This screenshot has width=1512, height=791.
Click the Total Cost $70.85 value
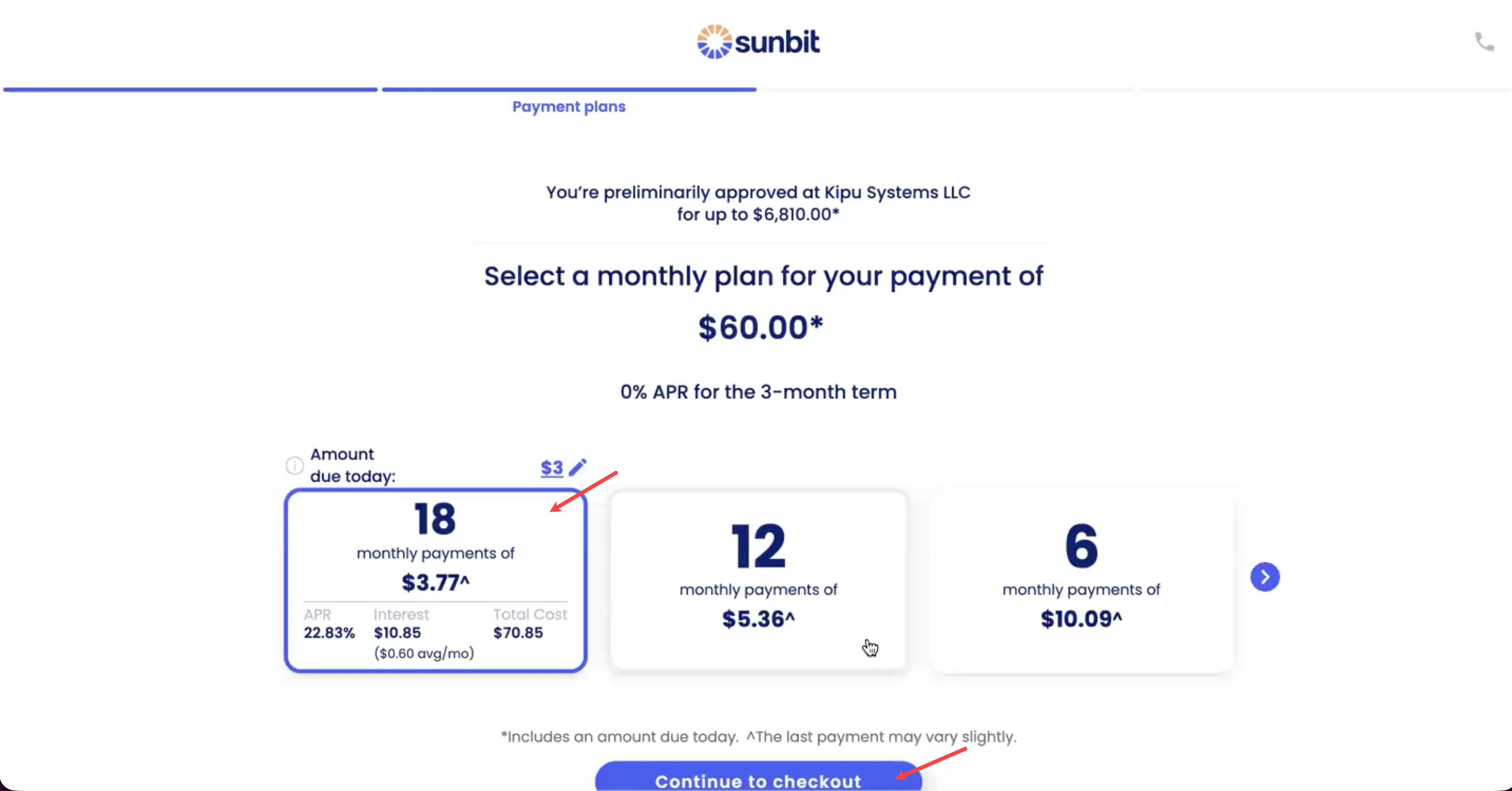pyautogui.click(x=517, y=633)
